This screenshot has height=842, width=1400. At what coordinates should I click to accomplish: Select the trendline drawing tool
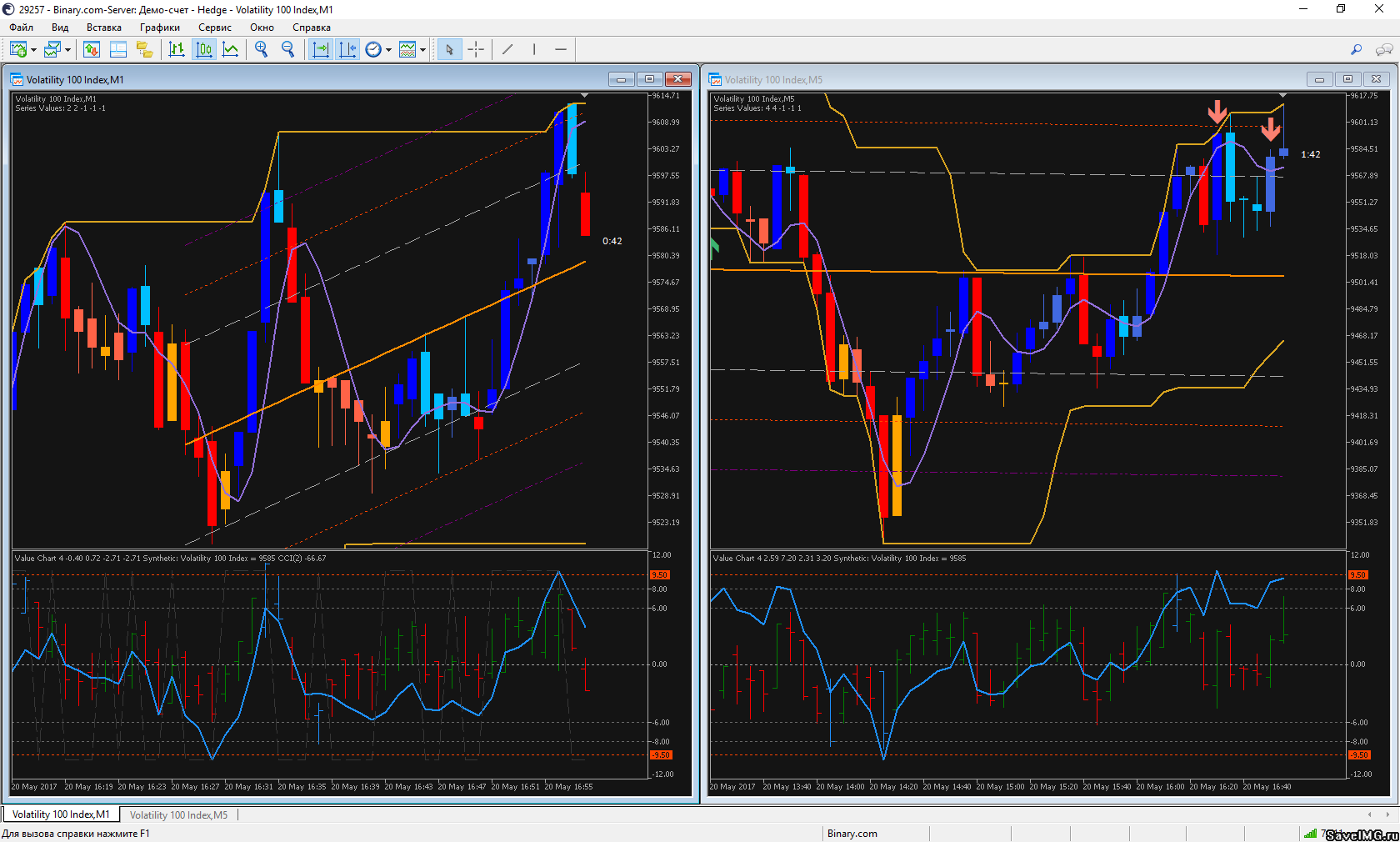click(507, 50)
